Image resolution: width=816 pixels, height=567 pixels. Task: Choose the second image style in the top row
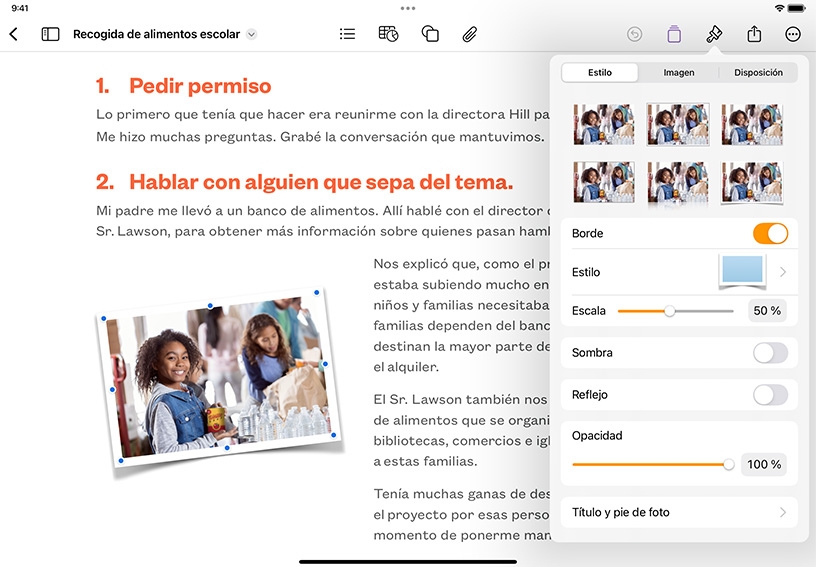pos(678,124)
